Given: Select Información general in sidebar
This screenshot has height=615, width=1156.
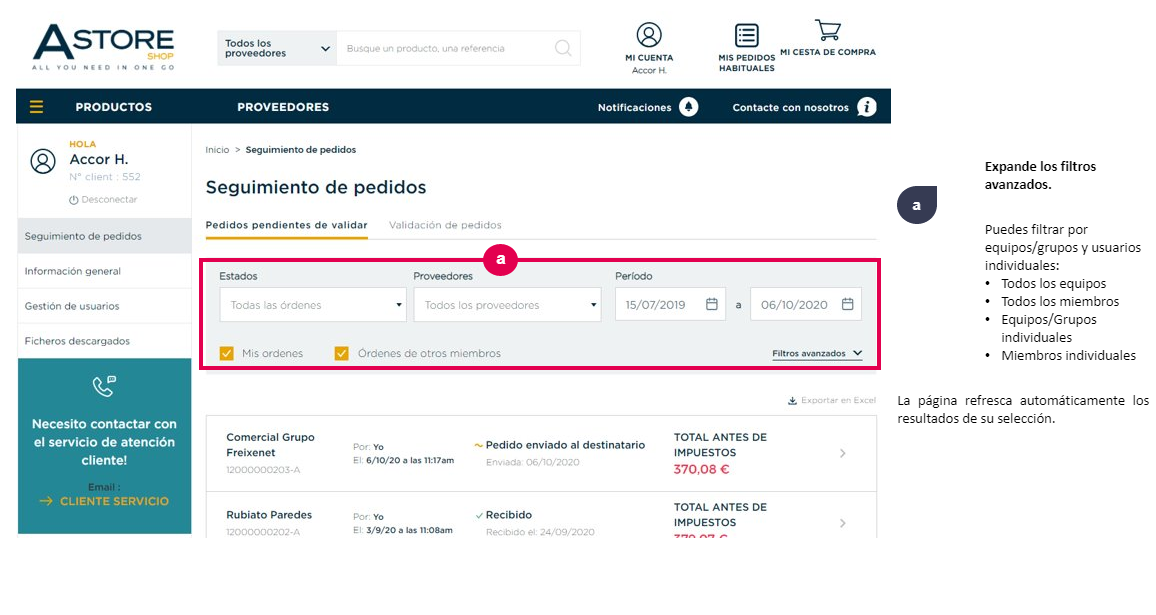Looking at the screenshot, I should pos(104,271).
